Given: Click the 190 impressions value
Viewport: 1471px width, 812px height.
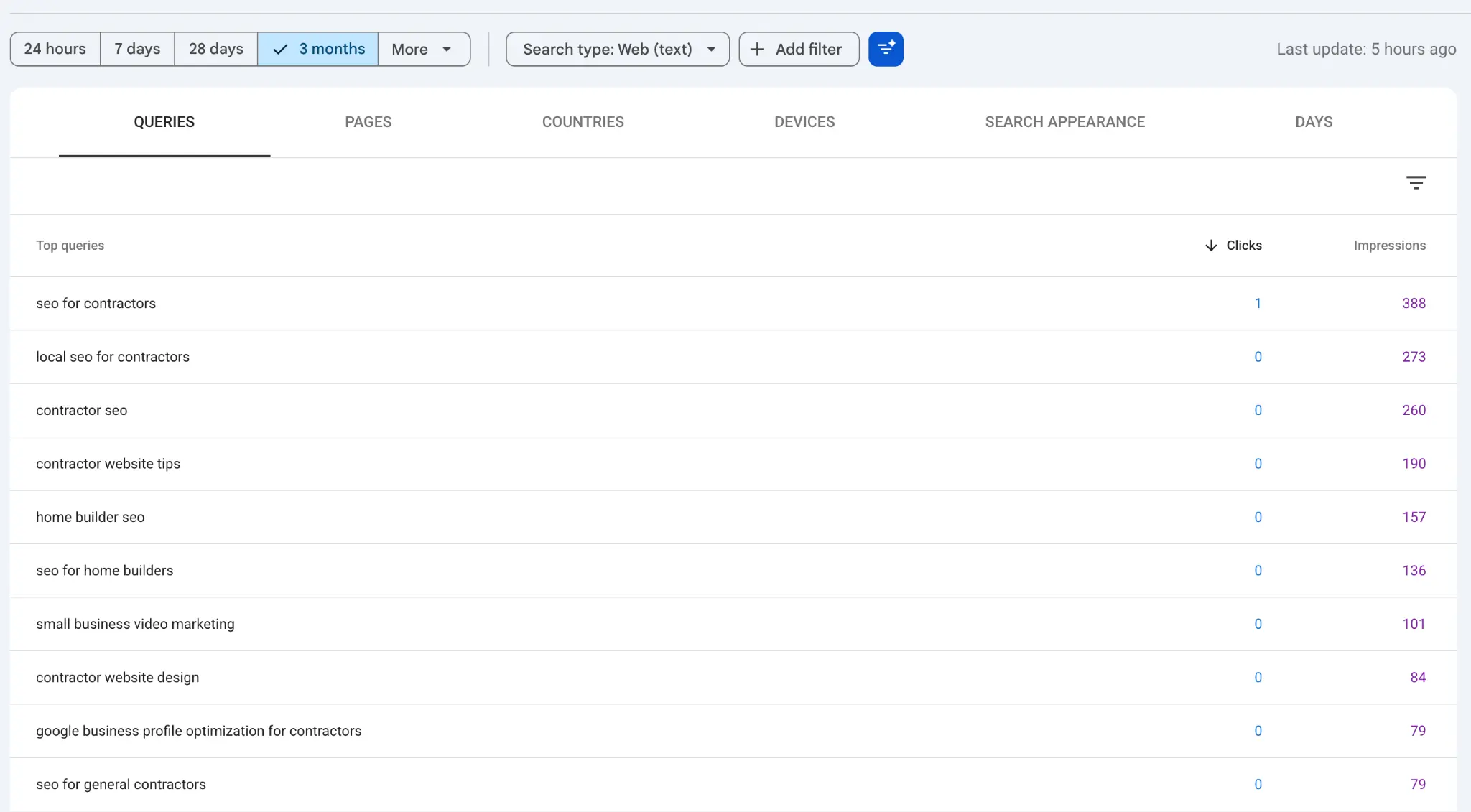Looking at the screenshot, I should tap(1414, 464).
